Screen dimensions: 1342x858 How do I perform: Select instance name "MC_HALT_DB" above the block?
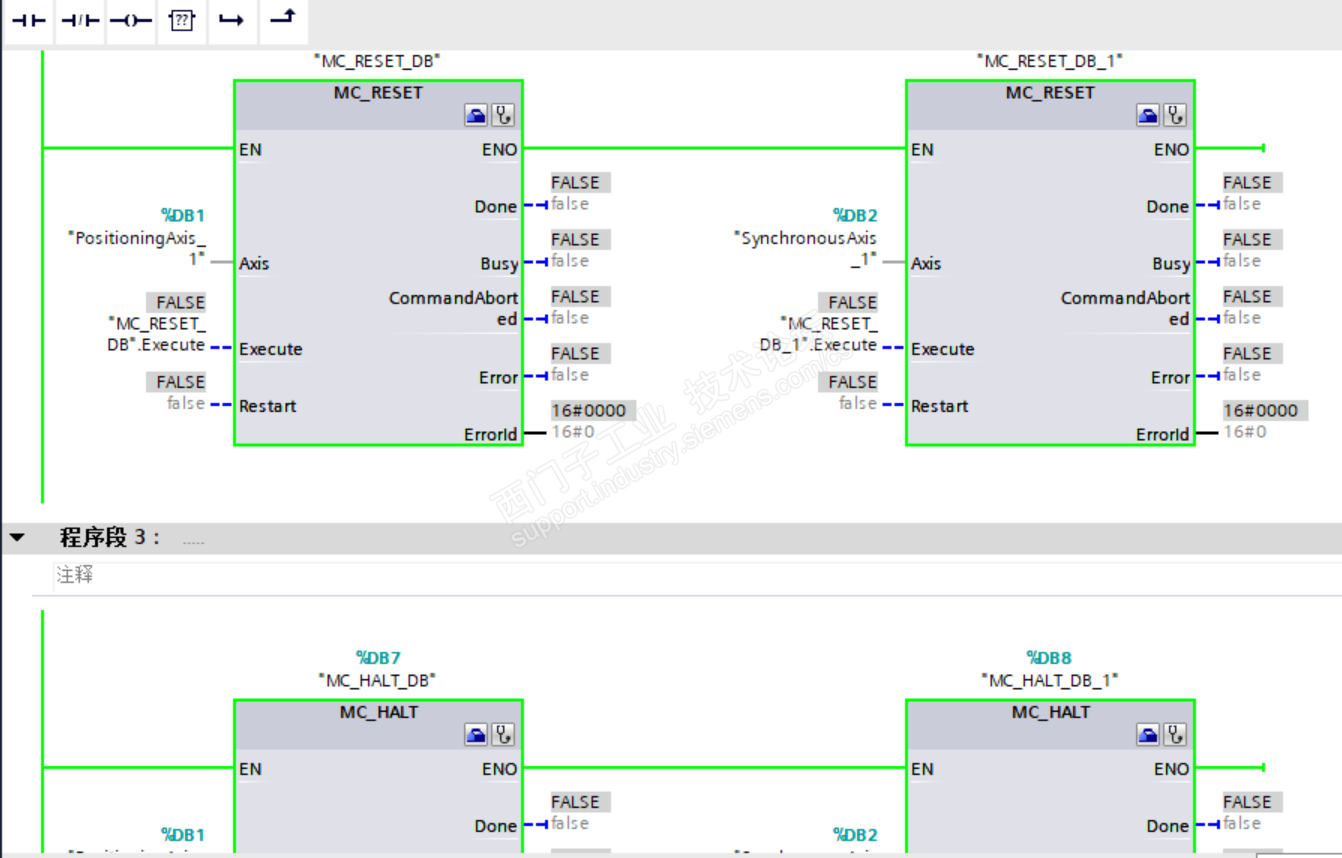[x=377, y=680]
